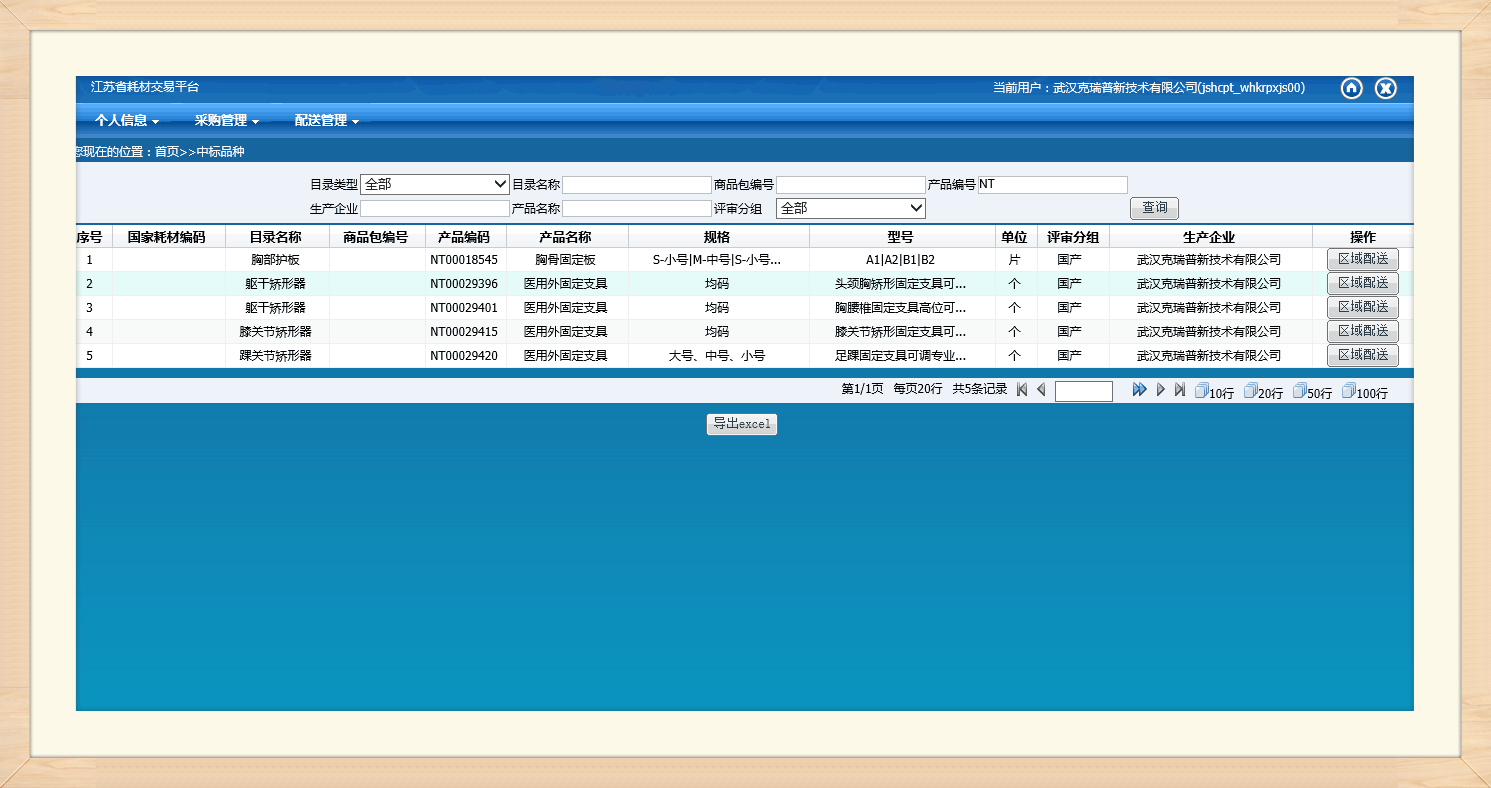Open the 评审分组 dropdown
The width and height of the screenshot is (1491, 788).
(851, 208)
